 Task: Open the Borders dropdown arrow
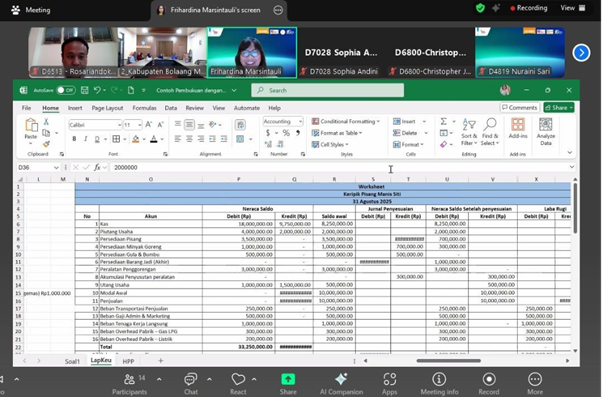[x=125, y=139]
